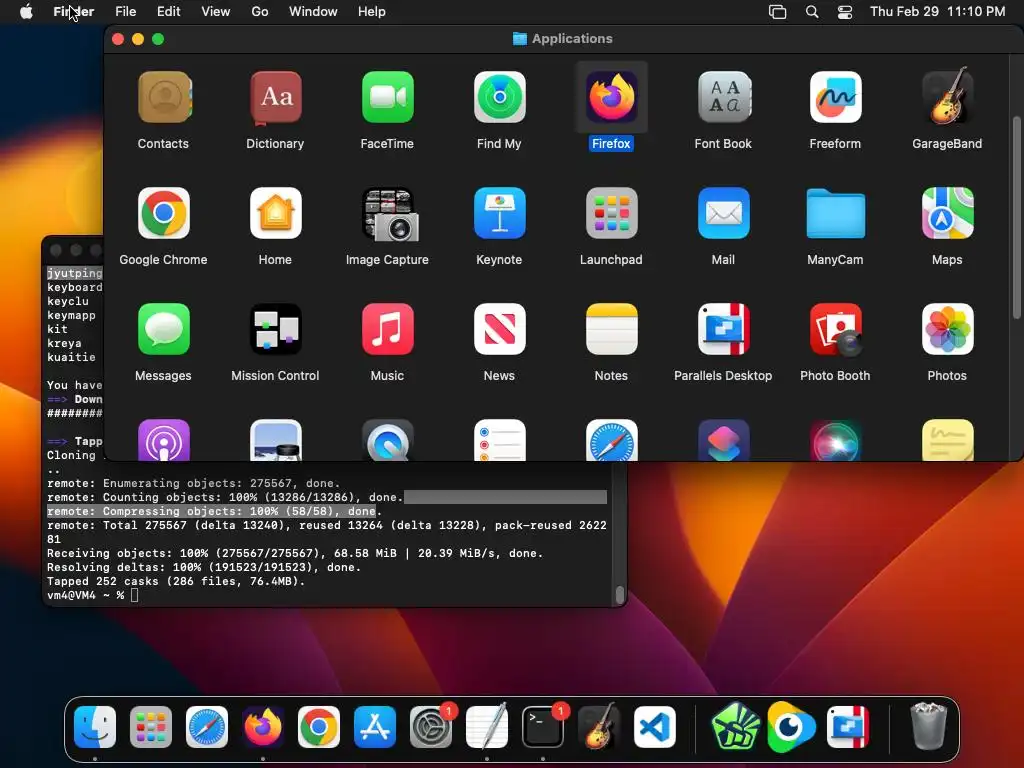Viewport: 1024px width, 768px height.
Task: Open the Freeform app icon
Action: tap(835, 98)
